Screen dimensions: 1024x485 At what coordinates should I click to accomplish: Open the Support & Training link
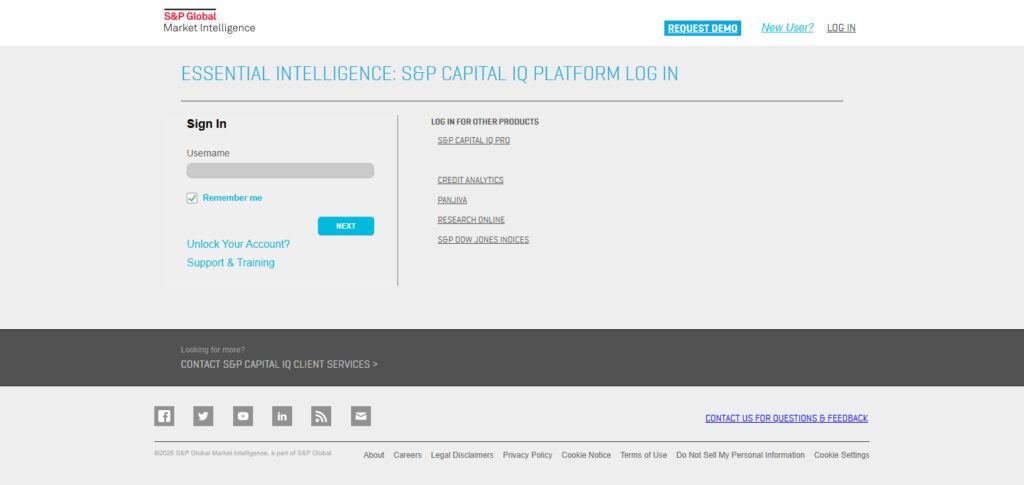231,262
